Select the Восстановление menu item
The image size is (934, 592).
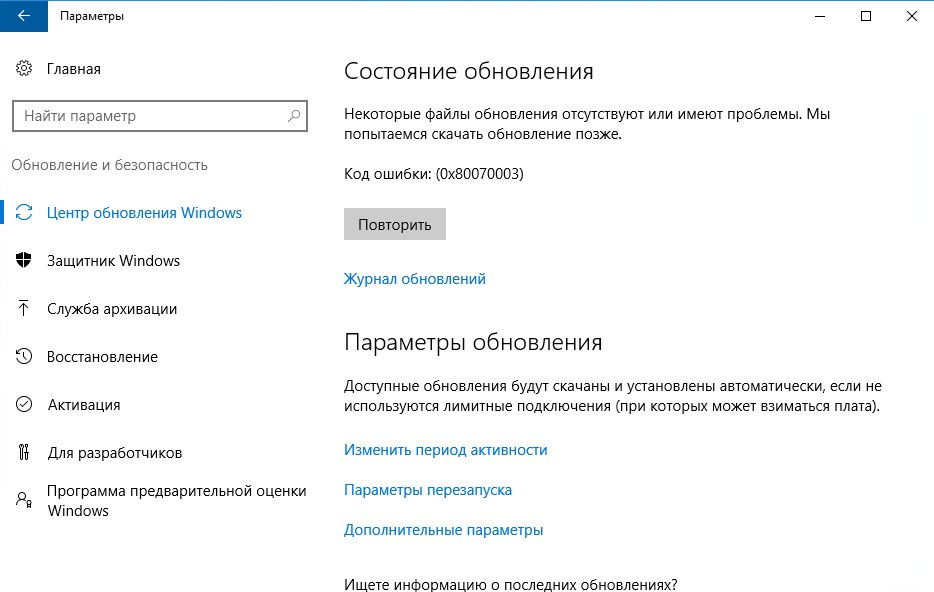(102, 357)
